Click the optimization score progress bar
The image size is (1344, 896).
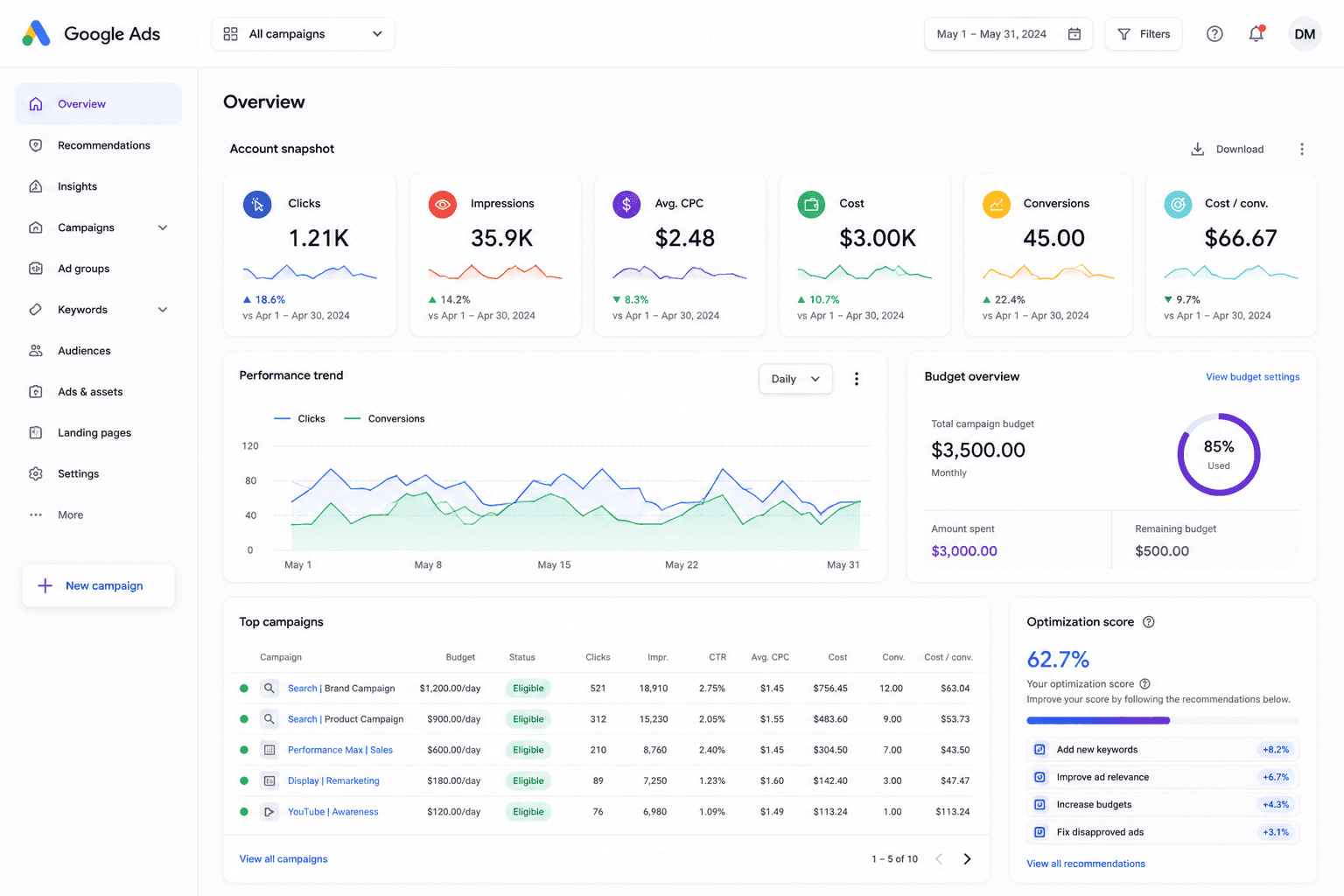coord(1163,721)
